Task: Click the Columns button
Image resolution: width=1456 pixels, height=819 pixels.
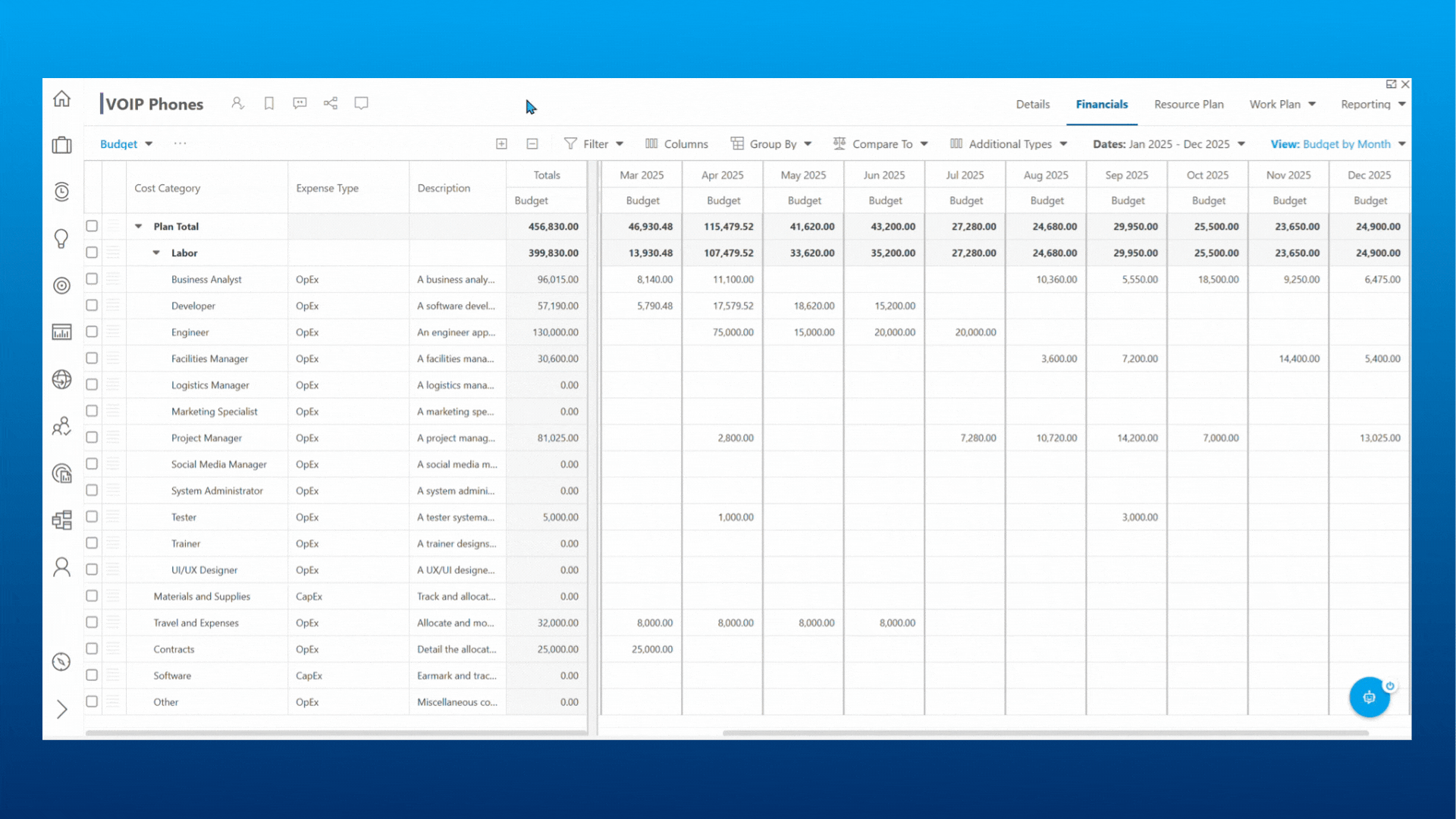Action: 676,144
